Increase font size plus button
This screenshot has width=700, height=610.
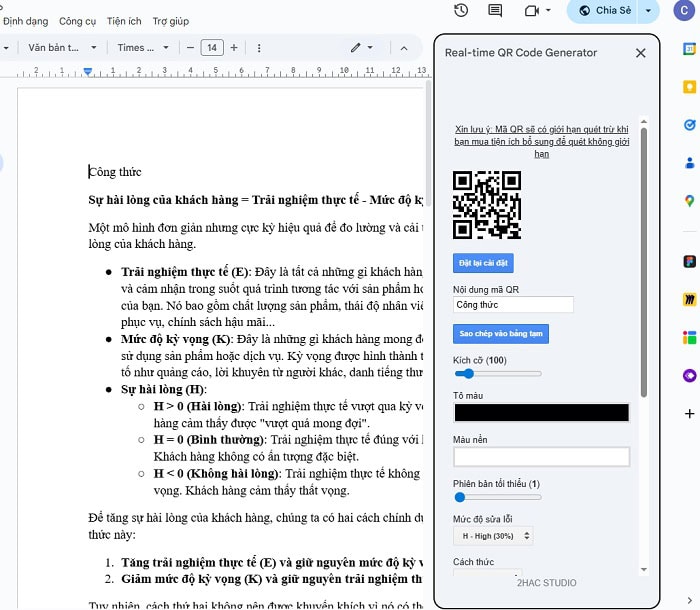[233, 47]
